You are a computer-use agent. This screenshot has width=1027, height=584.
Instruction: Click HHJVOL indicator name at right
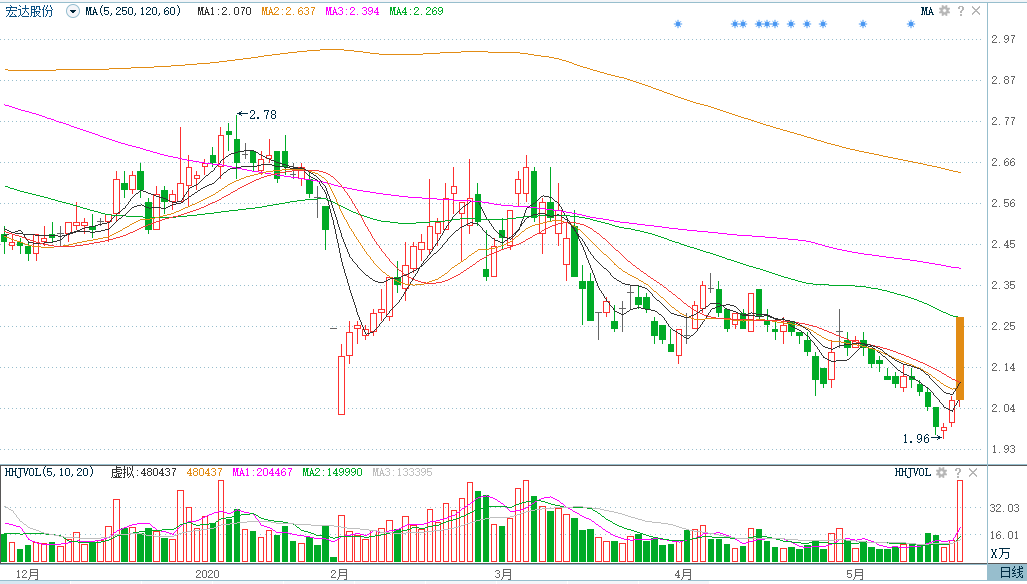pos(912,473)
